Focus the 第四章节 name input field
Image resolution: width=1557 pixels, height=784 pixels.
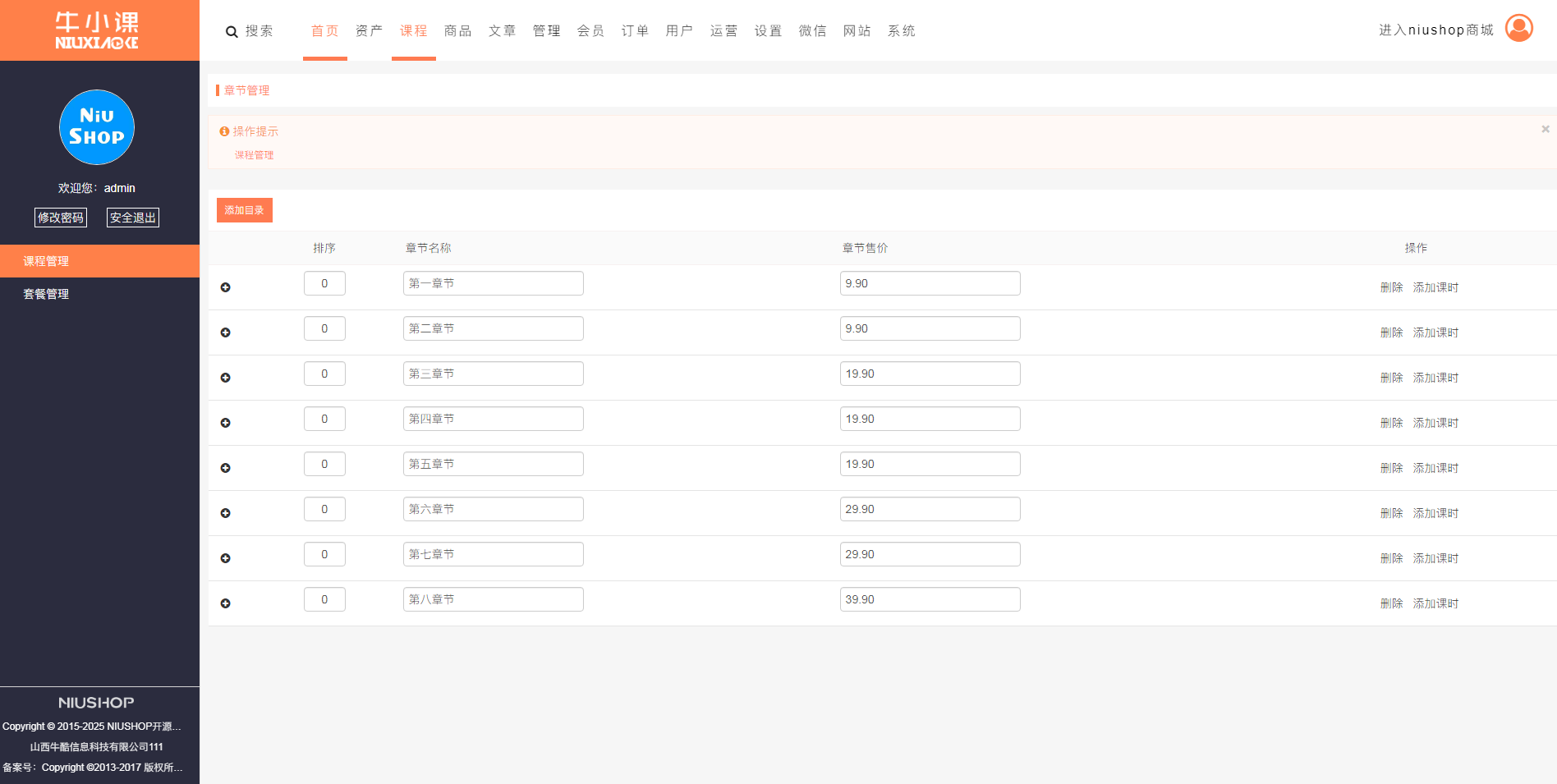(493, 419)
